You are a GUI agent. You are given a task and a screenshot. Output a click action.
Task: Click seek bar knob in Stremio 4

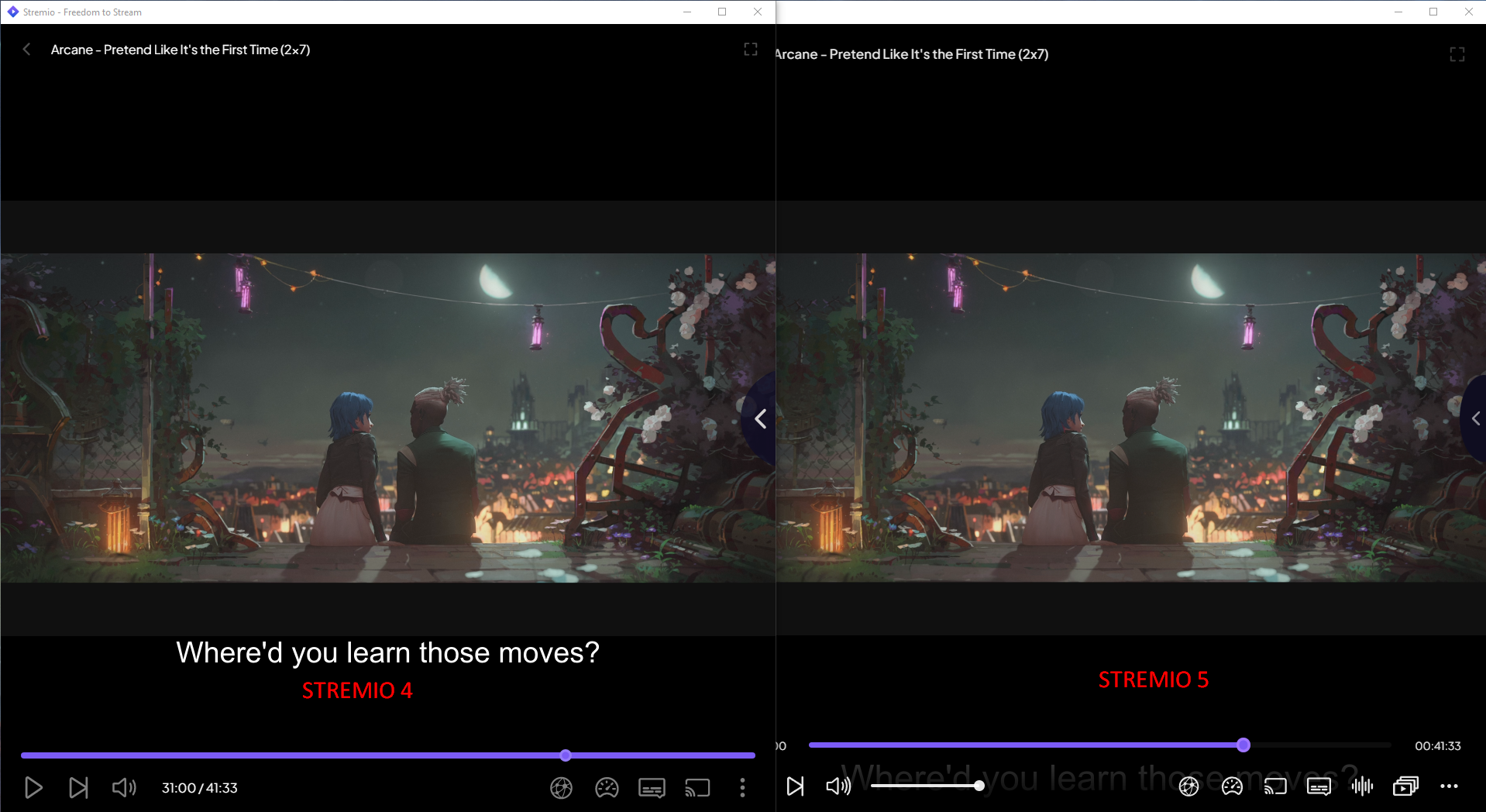point(566,755)
